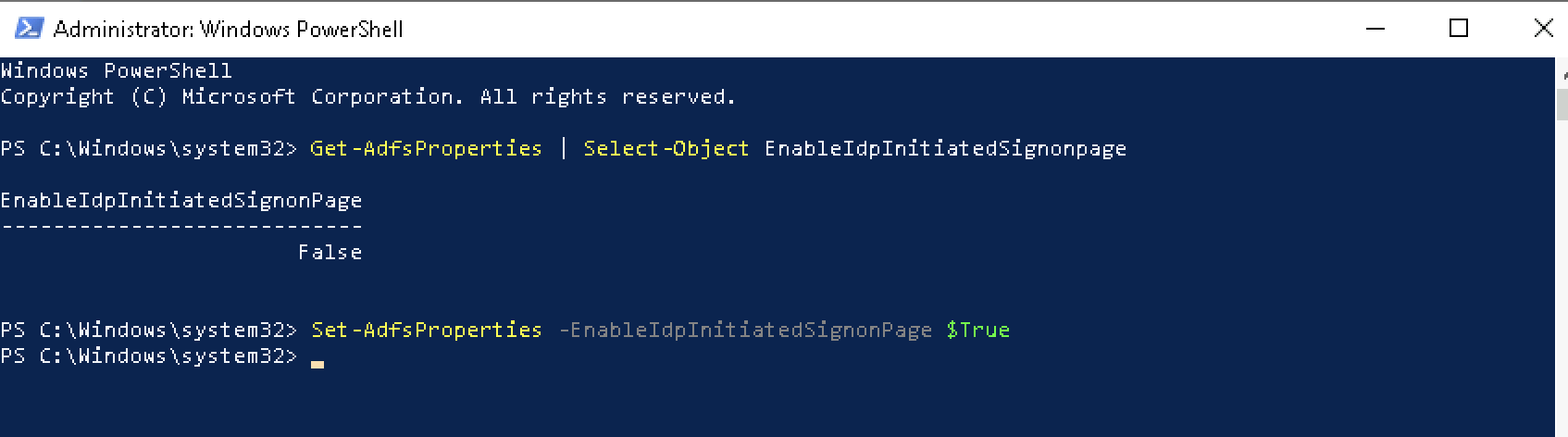
Task: Click the pipe character in first command
Action: coord(563,148)
